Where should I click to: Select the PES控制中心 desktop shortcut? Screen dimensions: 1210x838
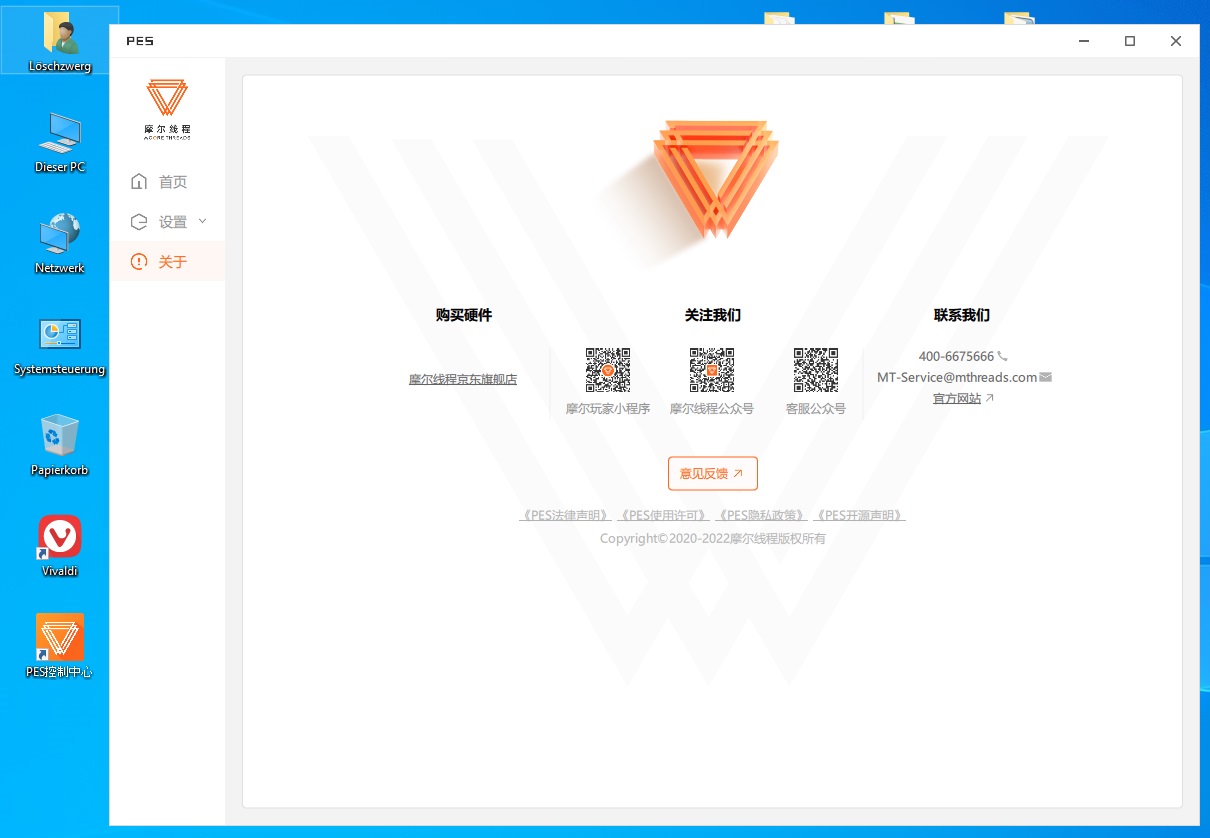(60, 647)
